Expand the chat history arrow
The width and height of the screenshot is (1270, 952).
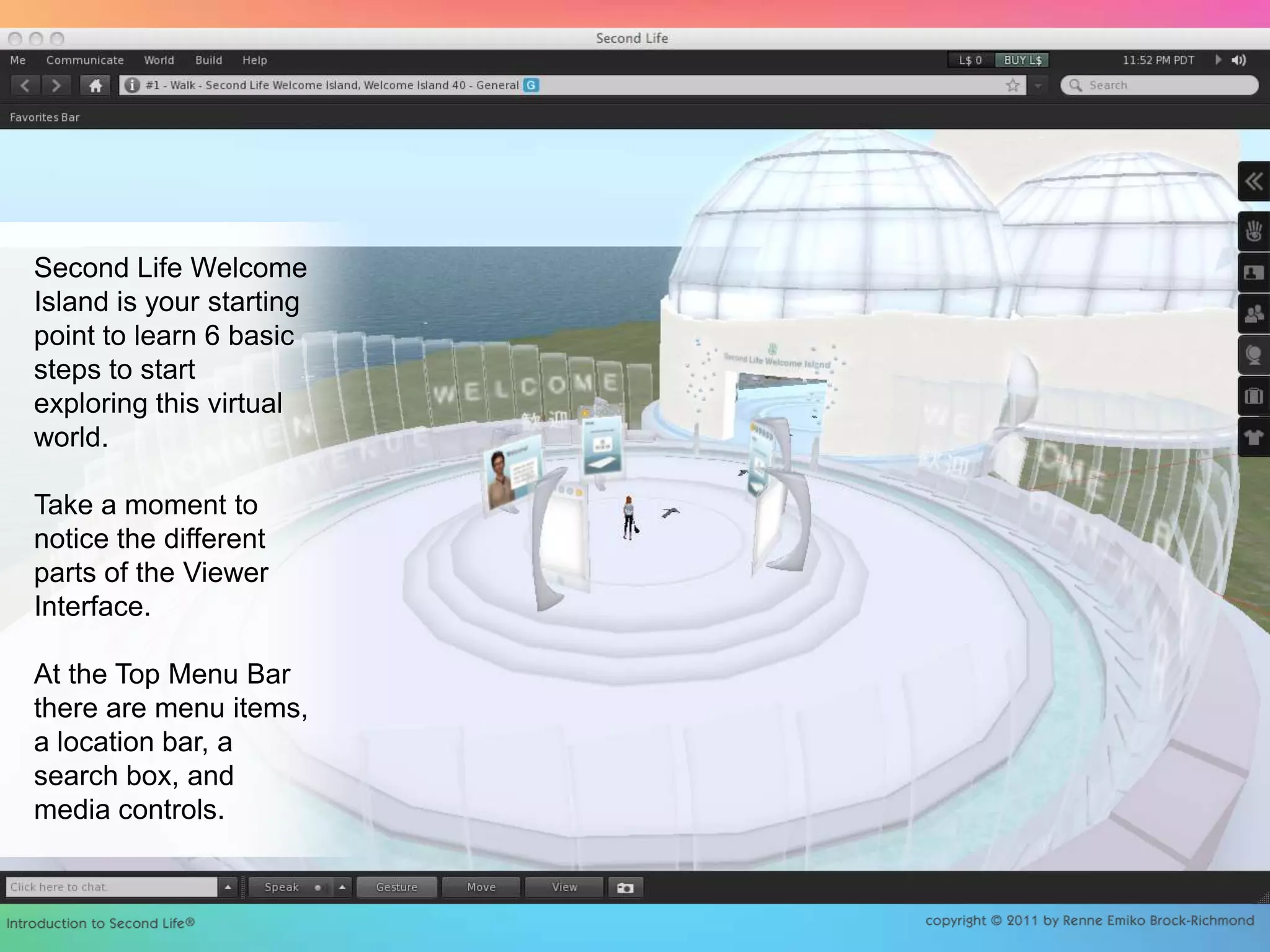coord(228,887)
